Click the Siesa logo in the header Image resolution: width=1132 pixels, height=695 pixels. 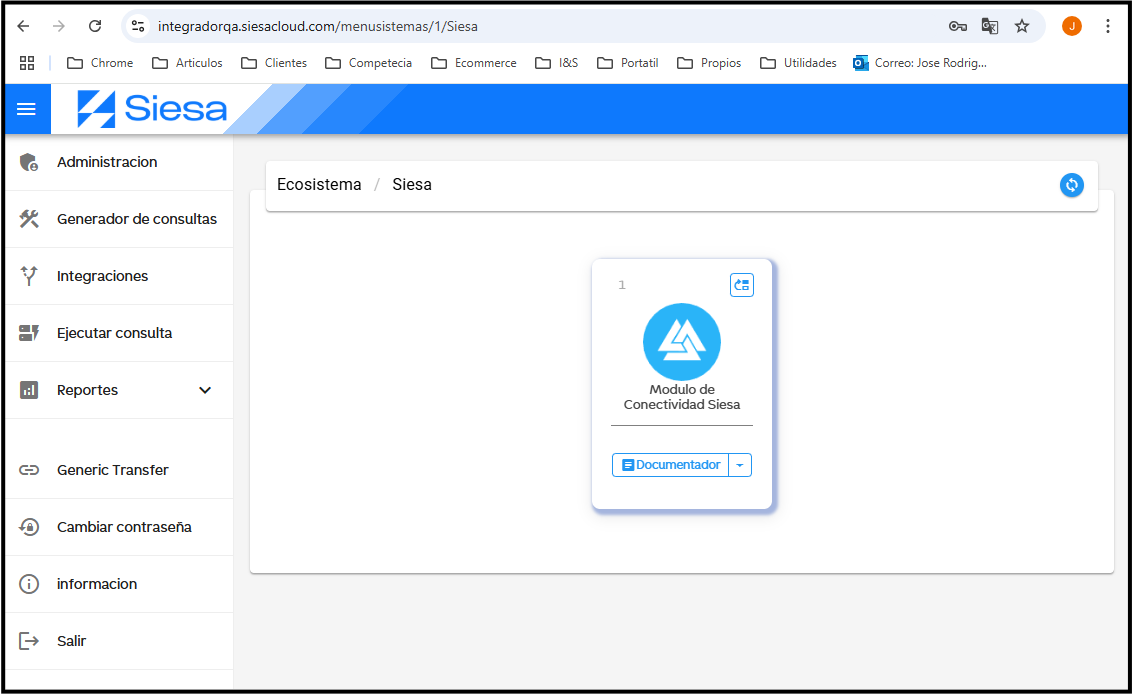point(153,109)
